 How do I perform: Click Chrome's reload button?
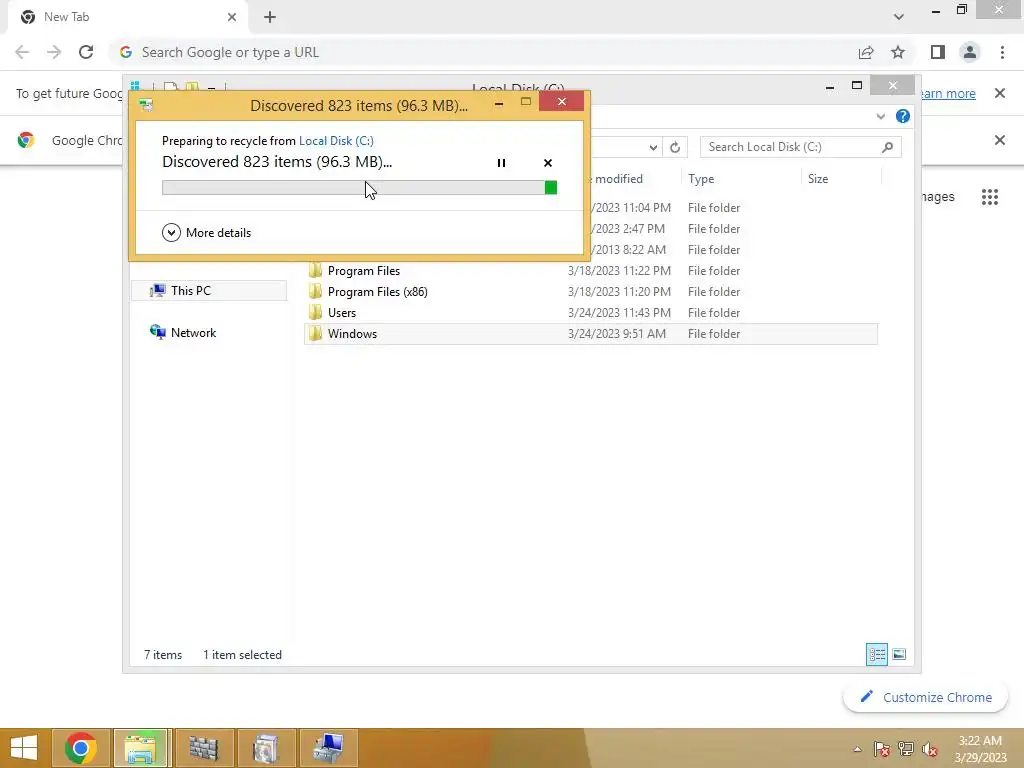[x=86, y=52]
